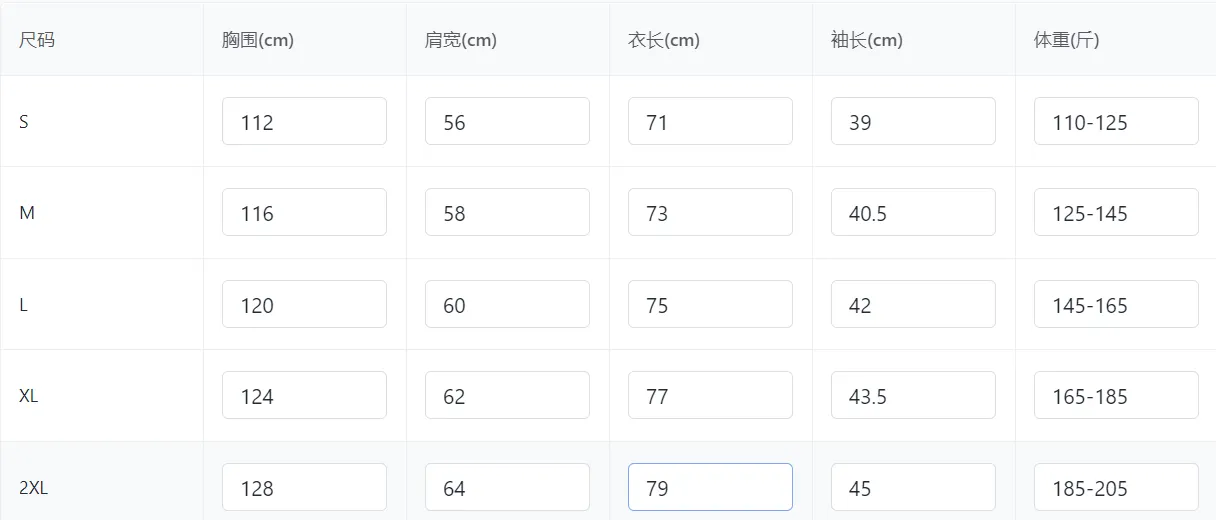Screen dimensions: 1216x520
Task: Select the S row shoulder width field 56
Action: coord(507,121)
